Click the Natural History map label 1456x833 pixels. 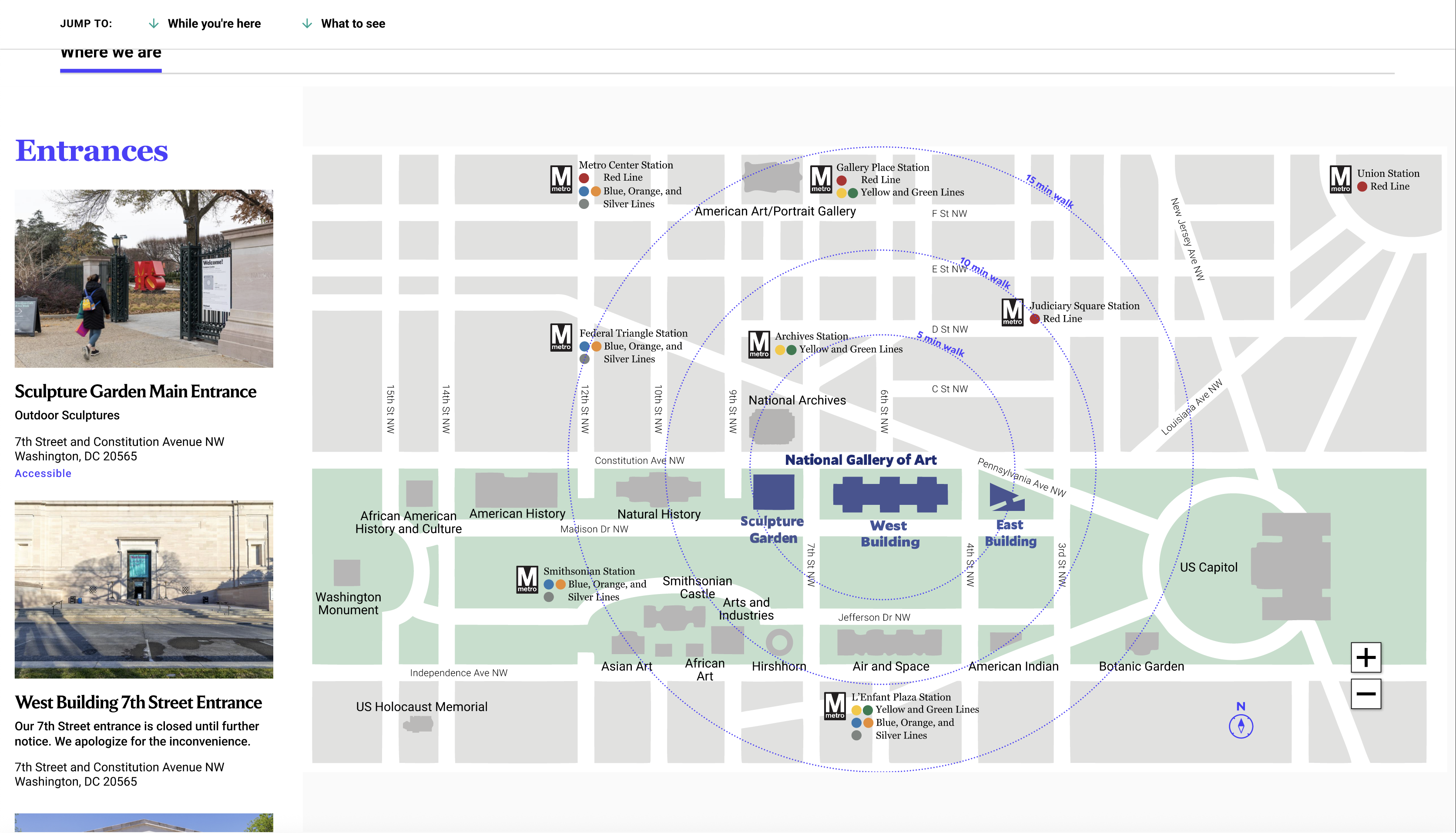(x=659, y=514)
